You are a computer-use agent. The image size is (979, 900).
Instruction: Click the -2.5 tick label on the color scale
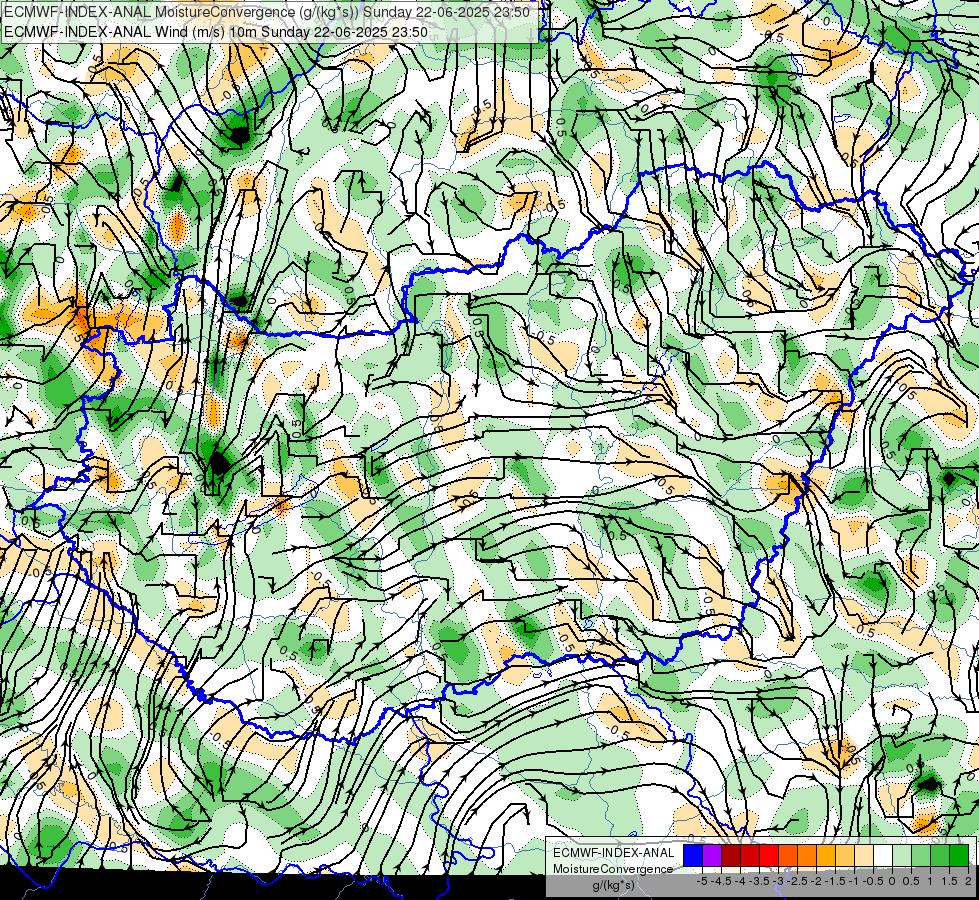[797, 881]
